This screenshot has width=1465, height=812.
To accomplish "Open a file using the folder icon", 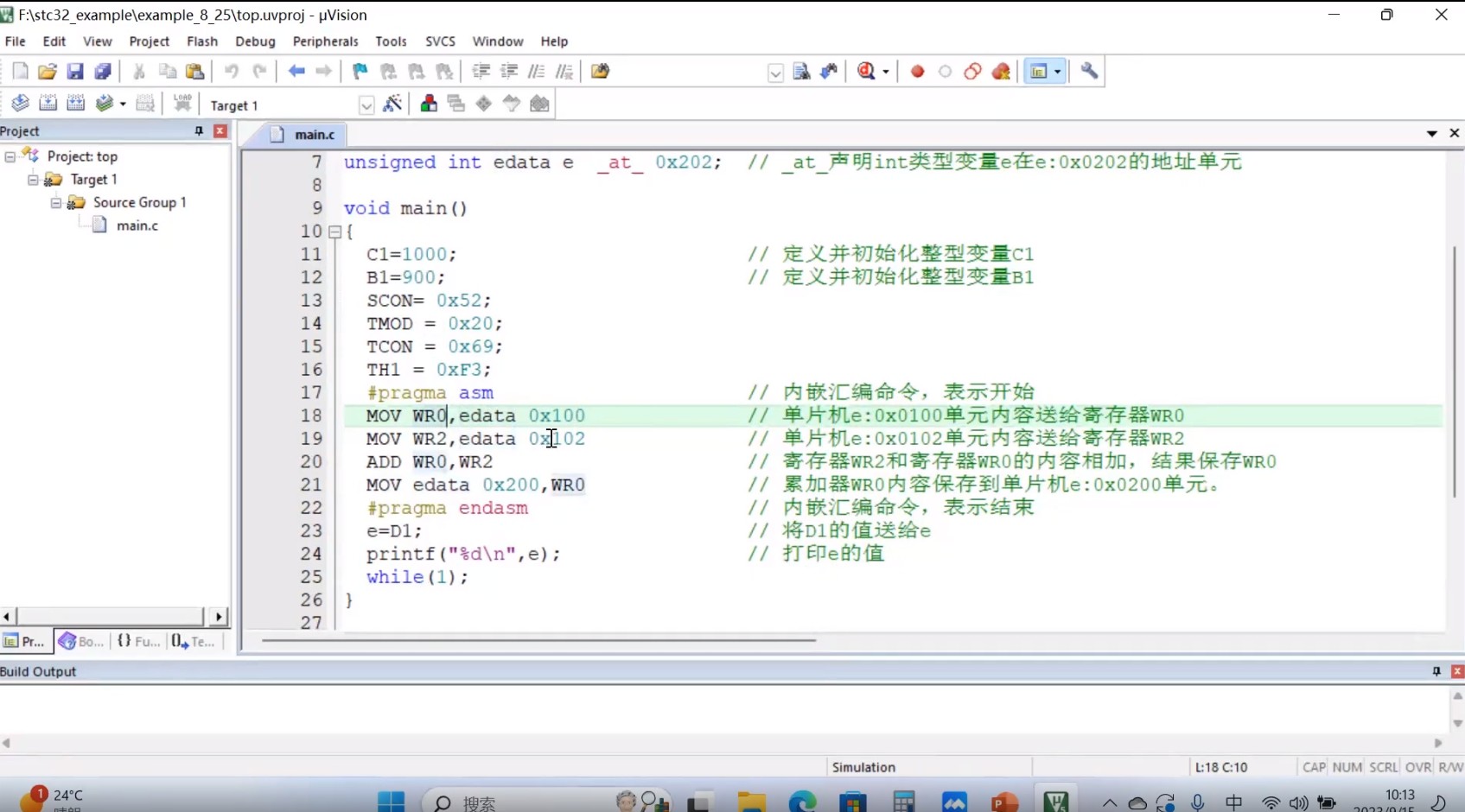I will pyautogui.click(x=48, y=72).
